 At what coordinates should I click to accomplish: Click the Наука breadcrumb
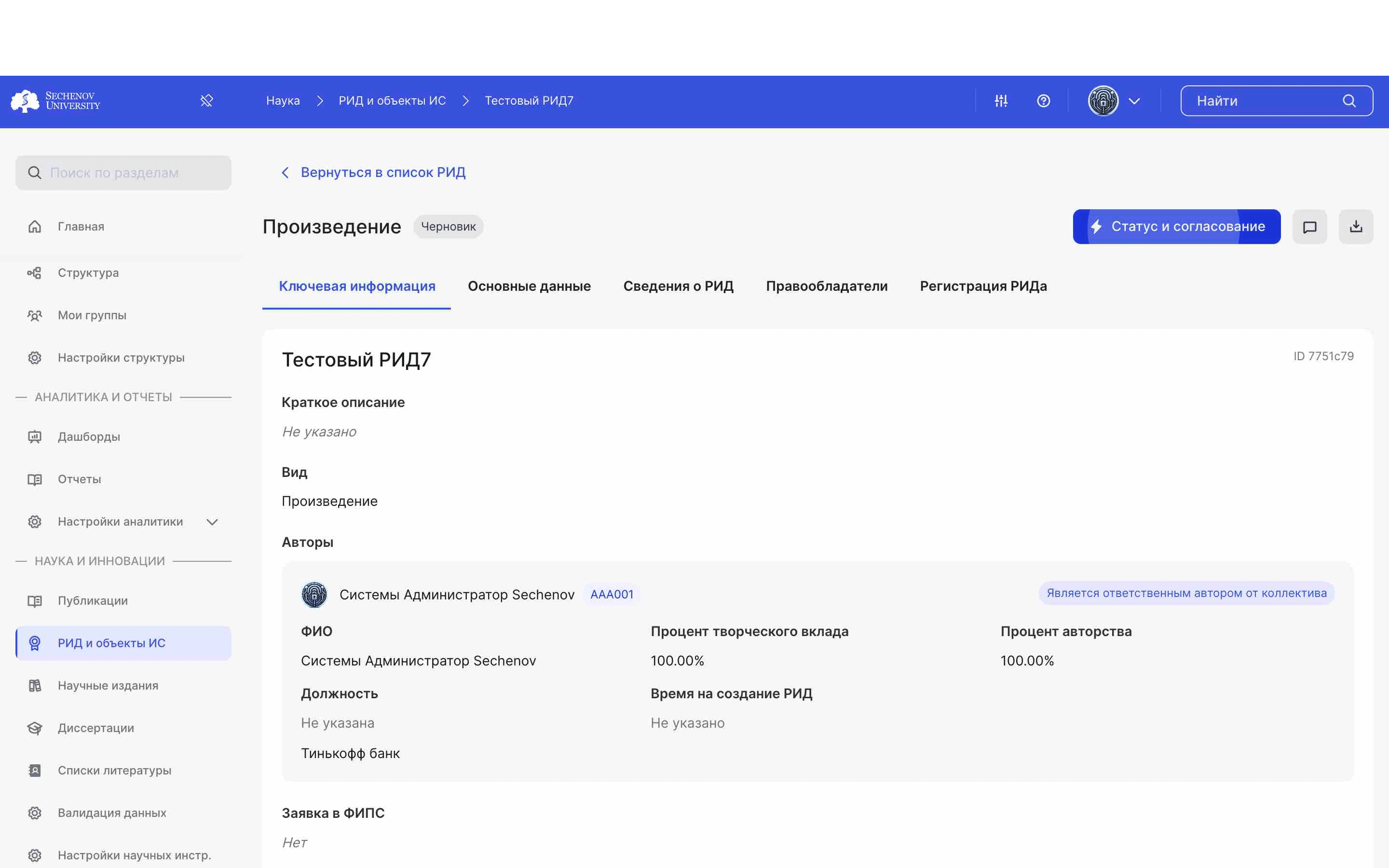click(283, 101)
